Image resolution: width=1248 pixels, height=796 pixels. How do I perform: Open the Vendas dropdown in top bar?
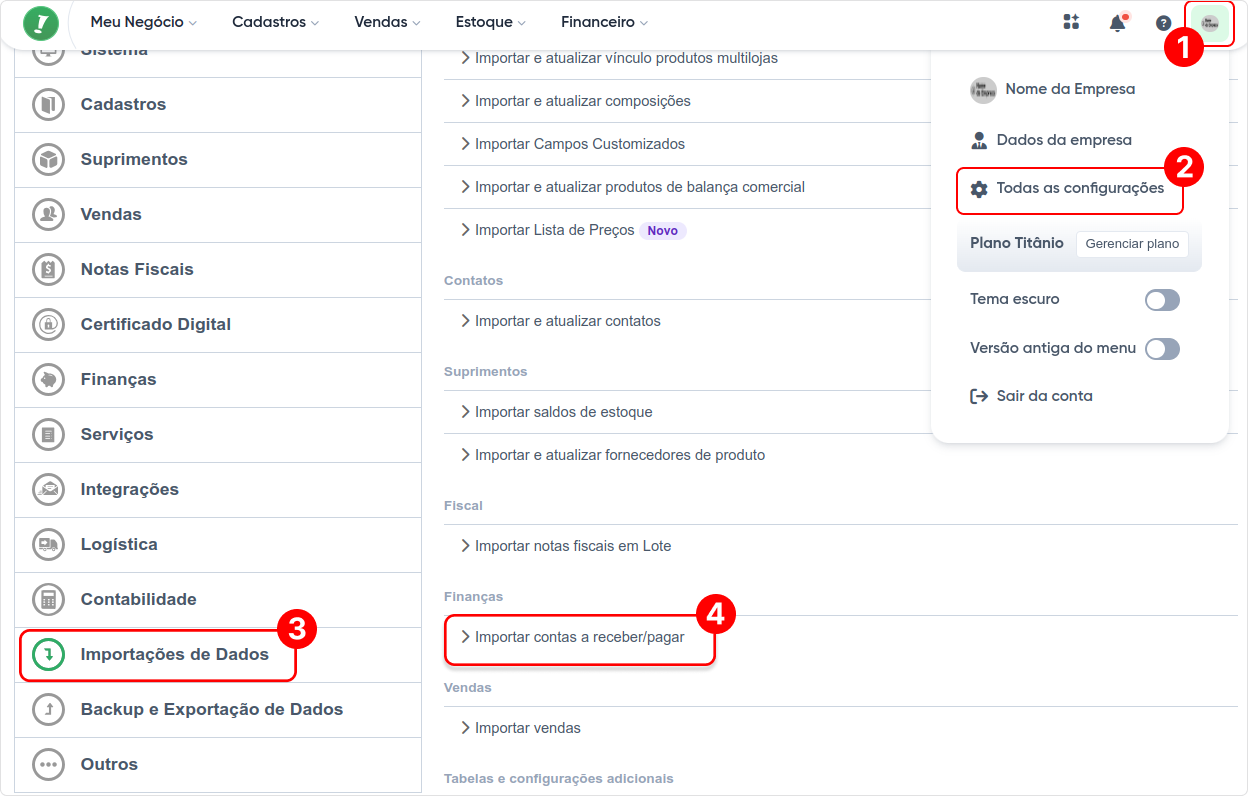click(x=387, y=22)
